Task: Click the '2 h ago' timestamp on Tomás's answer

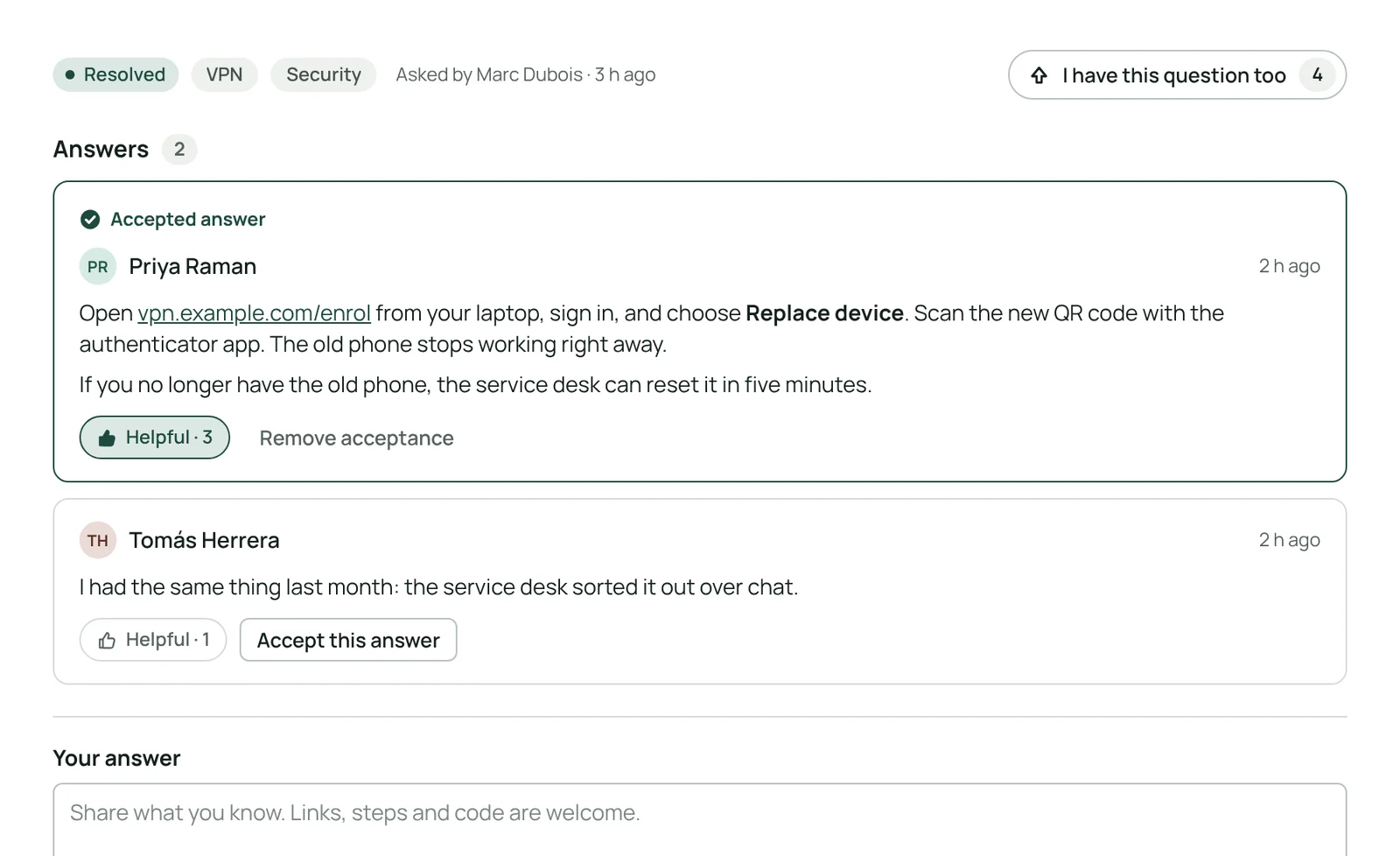Action: click(1289, 540)
